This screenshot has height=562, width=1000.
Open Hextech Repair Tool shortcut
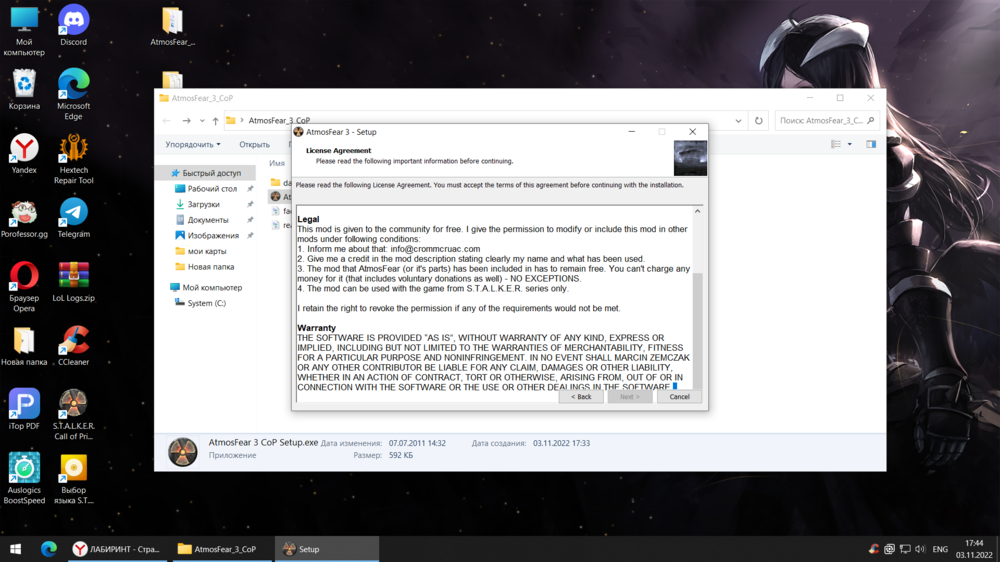[x=73, y=153]
